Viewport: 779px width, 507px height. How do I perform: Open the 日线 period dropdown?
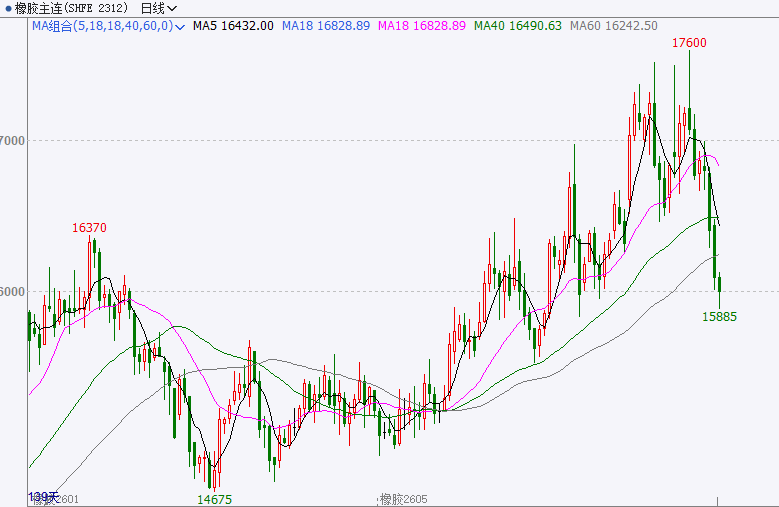click(158, 8)
